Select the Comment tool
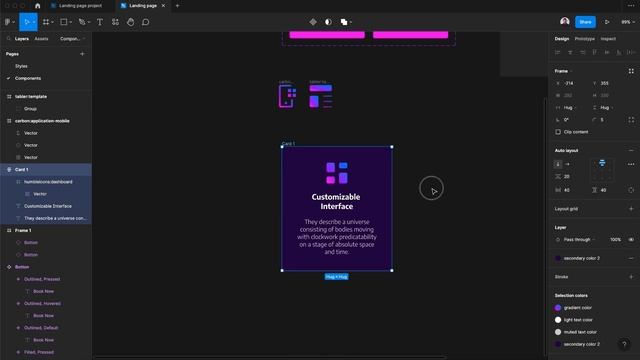Image resolution: width=640 pixels, height=360 pixels. 146,22
